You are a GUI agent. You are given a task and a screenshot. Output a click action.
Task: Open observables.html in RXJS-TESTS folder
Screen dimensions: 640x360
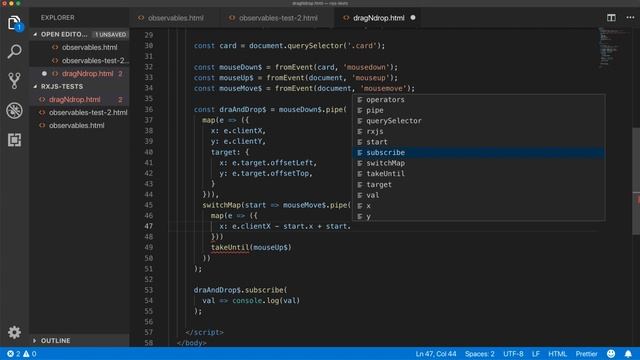(x=80, y=125)
